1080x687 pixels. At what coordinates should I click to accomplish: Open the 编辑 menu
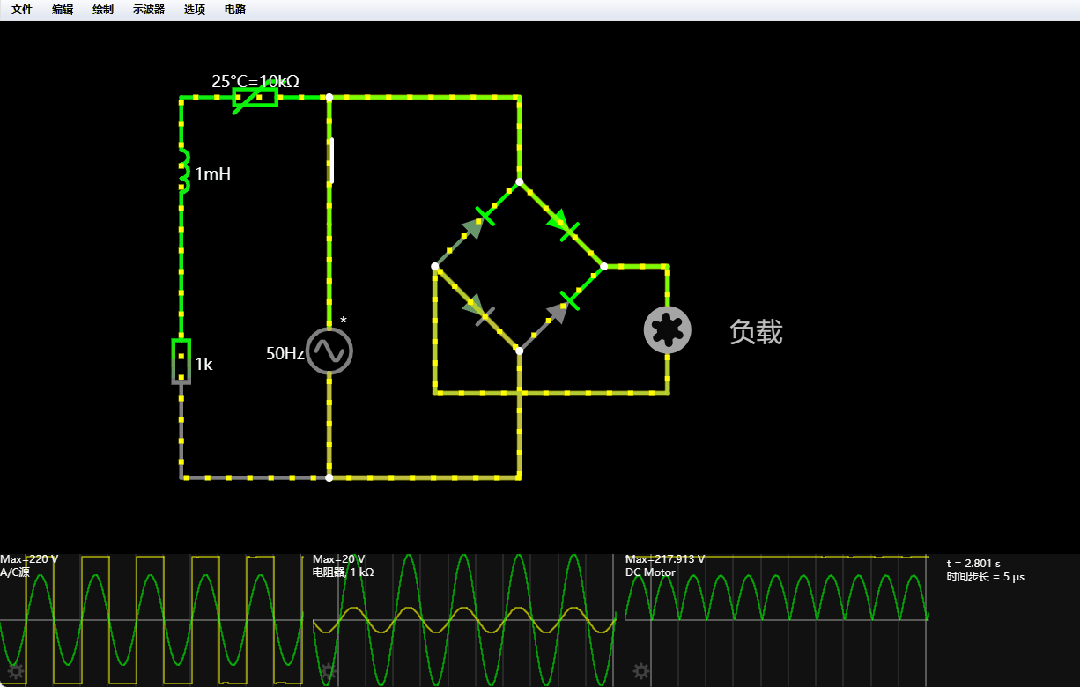click(x=62, y=9)
